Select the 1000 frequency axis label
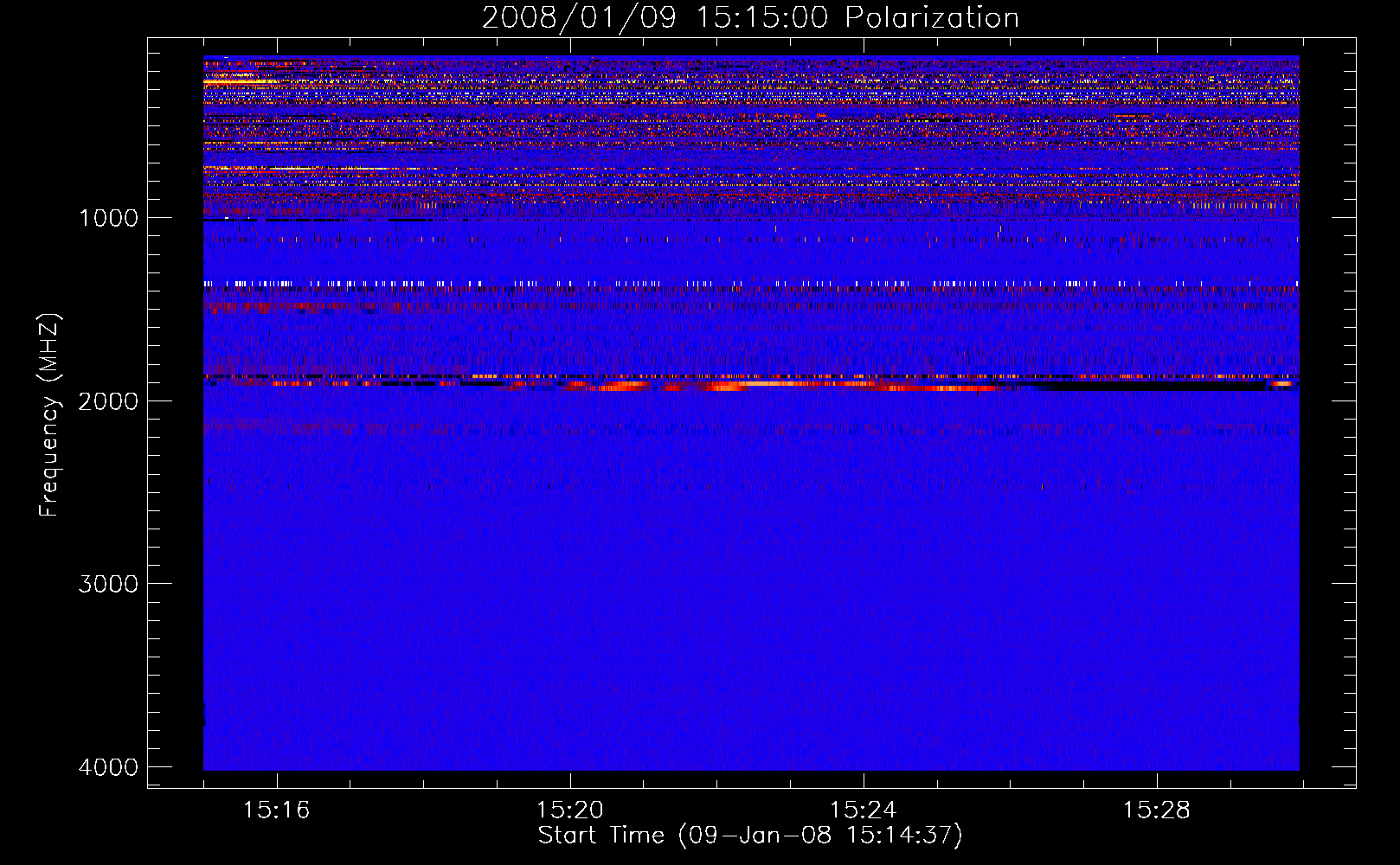This screenshot has width=1400, height=865. [x=108, y=218]
